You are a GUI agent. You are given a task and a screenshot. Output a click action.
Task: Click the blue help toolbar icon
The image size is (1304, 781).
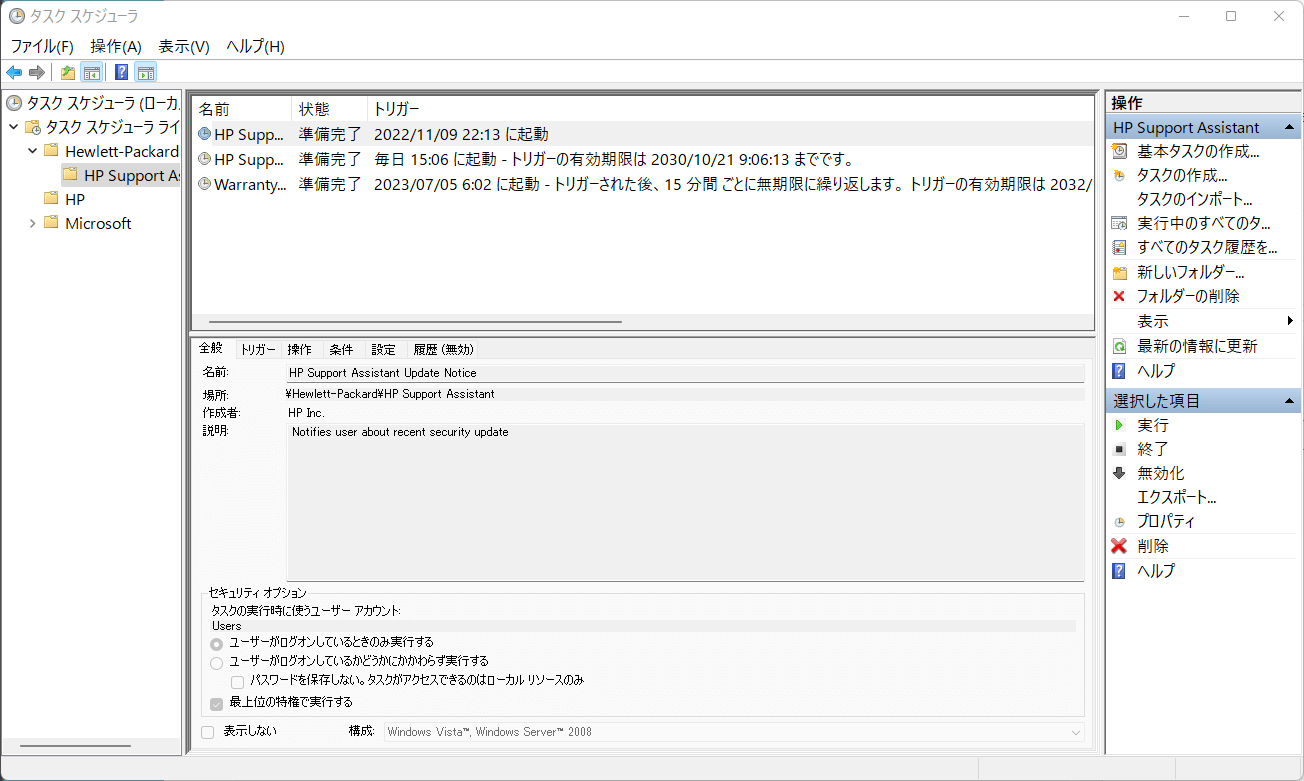pyautogui.click(x=121, y=72)
